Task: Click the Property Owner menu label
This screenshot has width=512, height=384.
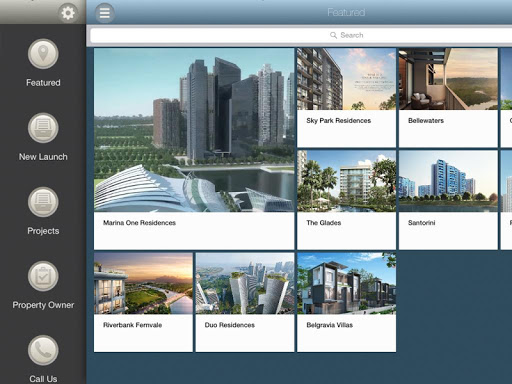Action: [x=43, y=305]
